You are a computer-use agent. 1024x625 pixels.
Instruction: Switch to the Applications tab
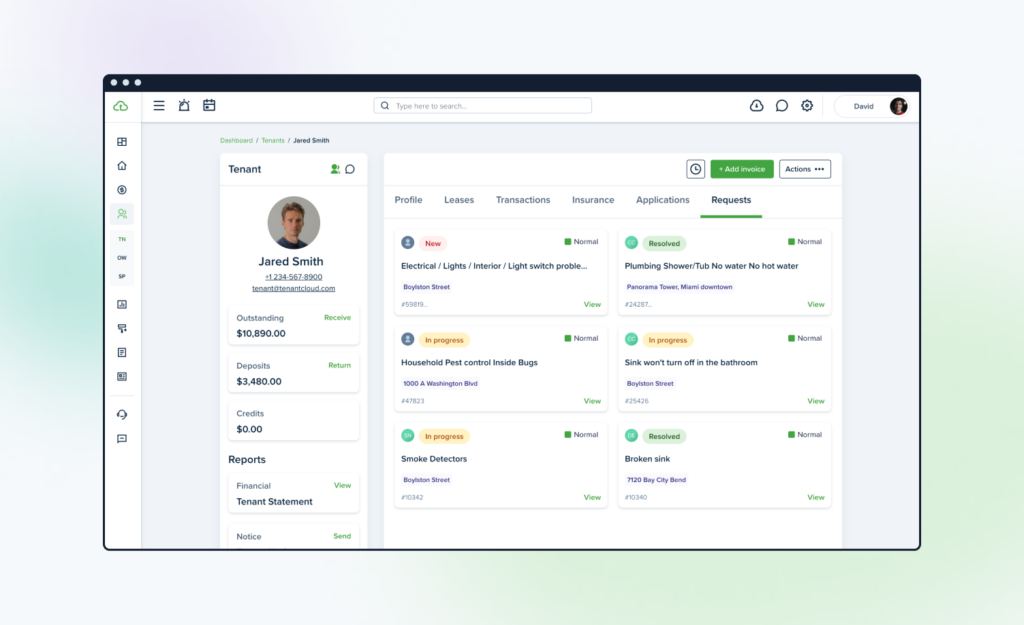click(x=663, y=200)
